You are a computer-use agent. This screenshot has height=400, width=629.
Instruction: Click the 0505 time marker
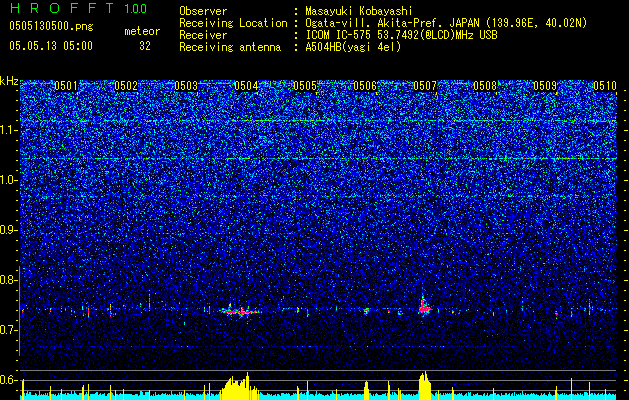pos(305,86)
